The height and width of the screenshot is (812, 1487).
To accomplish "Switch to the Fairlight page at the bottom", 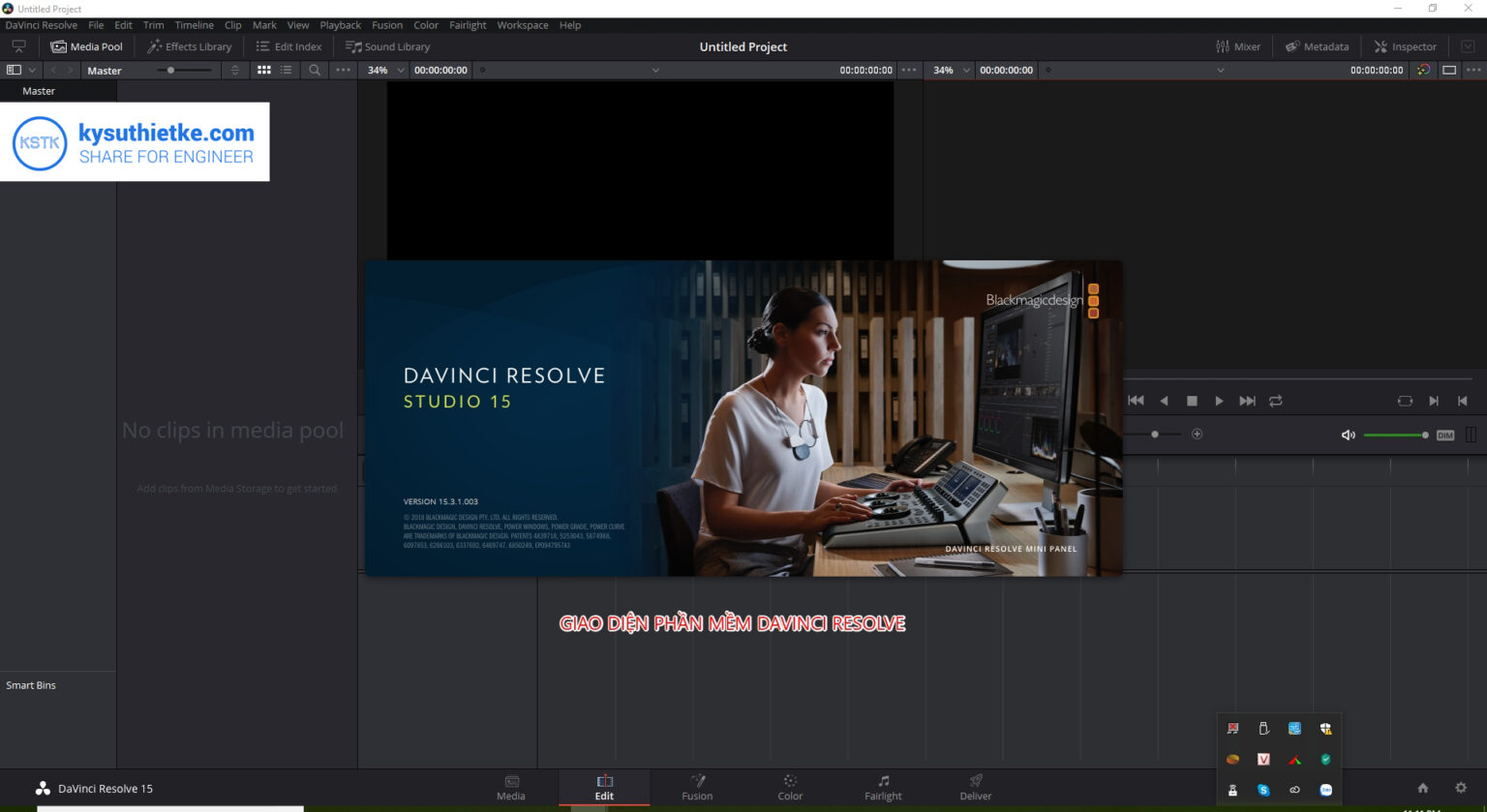I will pyautogui.click(x=883, y=788).
